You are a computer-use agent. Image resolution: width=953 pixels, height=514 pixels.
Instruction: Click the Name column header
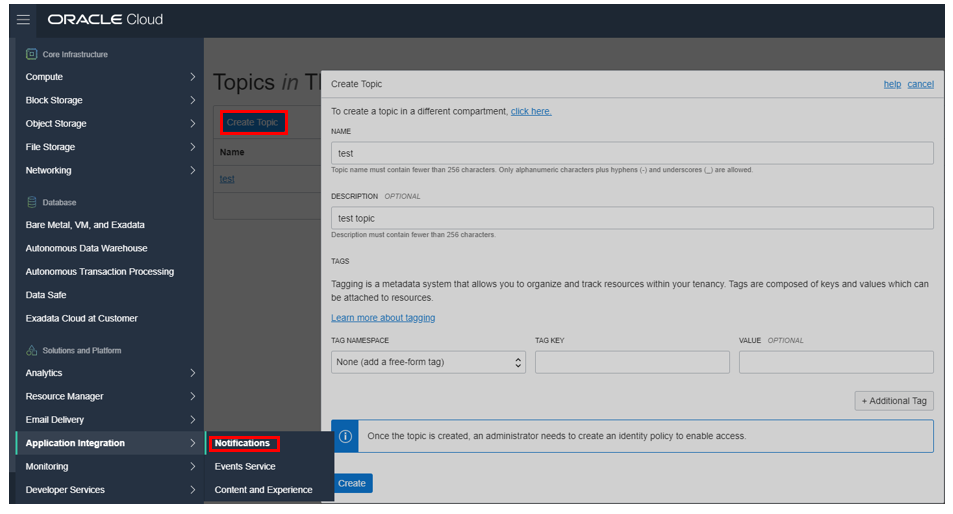(x=232, y=152)
